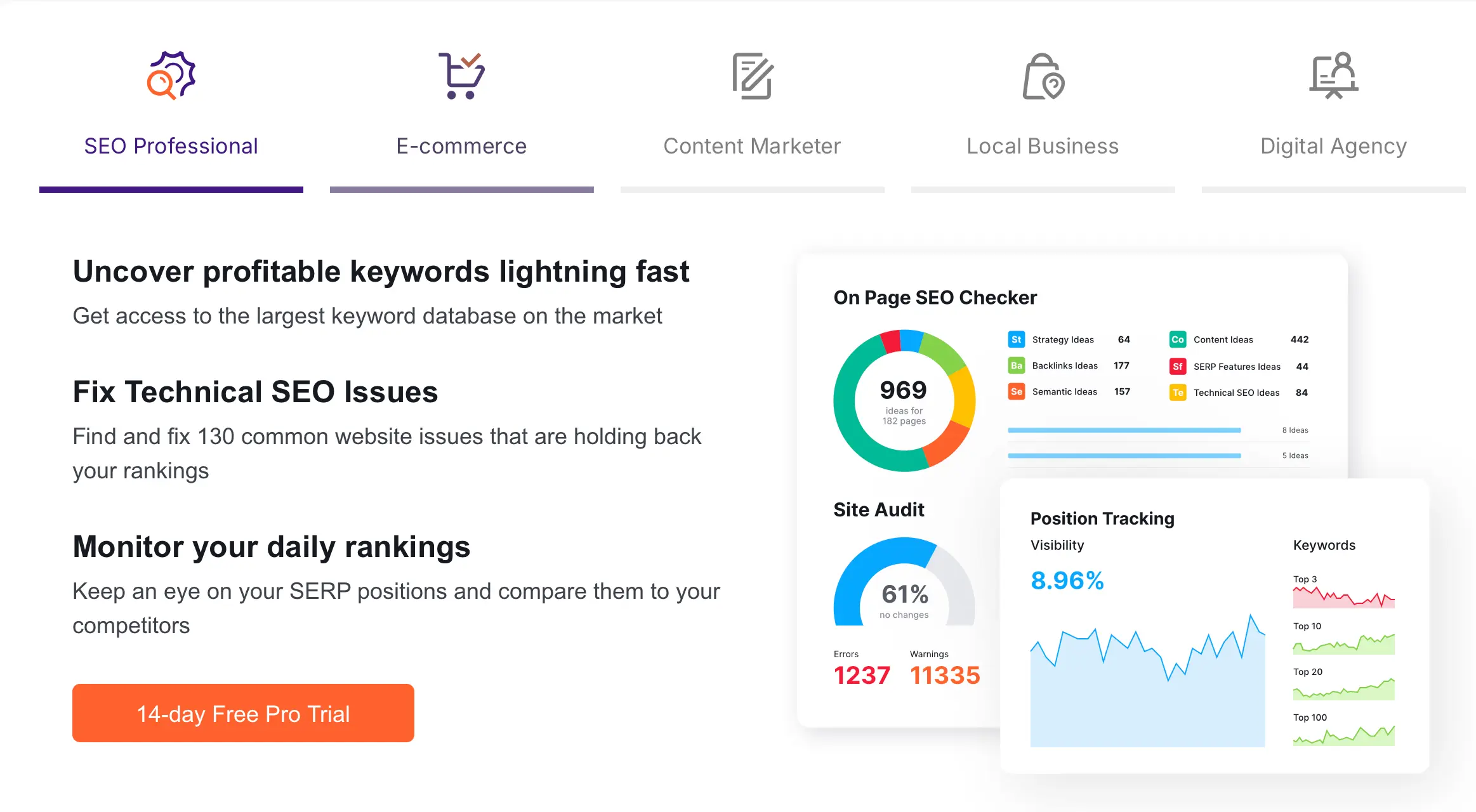Click the orange 'Se' Semantic Ideas badge
The width and height of the screenshot is (1476, 812).
(1016, 391)
